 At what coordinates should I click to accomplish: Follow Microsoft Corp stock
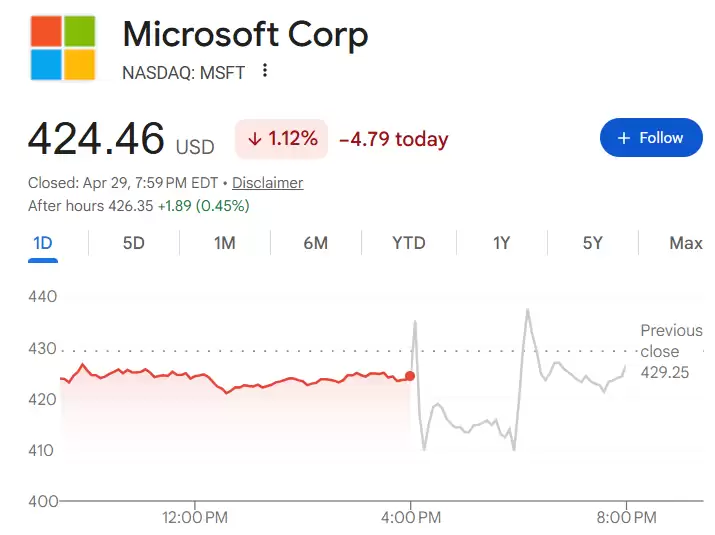(651, 138)
